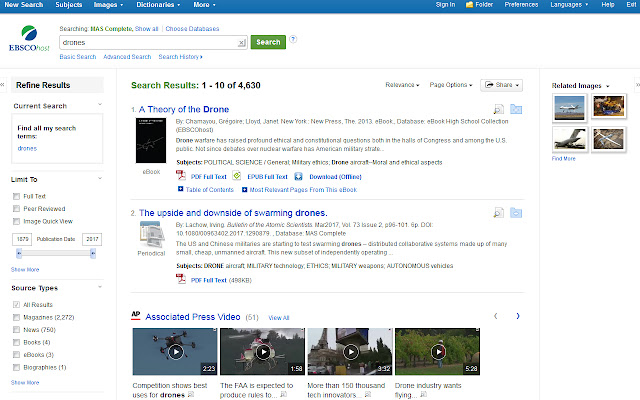Open Subjects in top menu
This screenshot has height=400, width=640.
tap(69, 5)
